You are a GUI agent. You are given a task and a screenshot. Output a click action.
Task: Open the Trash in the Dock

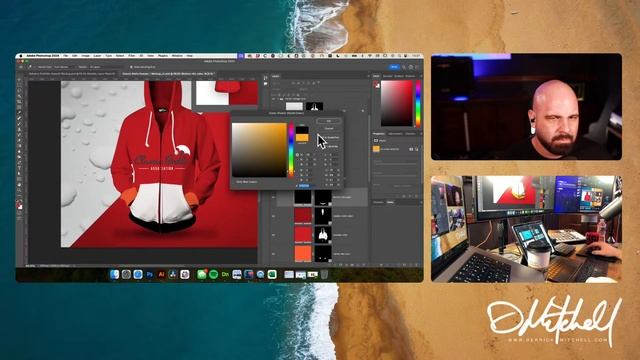pos(324,275)
